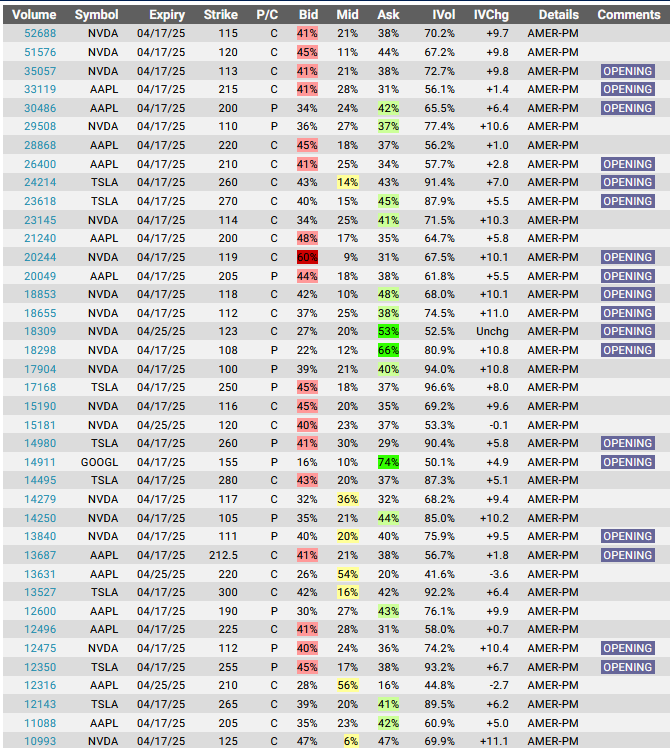Image resolution: width=670 pixels, height=748 pixels.
Task: Sort by Ask column header
Action: tap(388, 15)
